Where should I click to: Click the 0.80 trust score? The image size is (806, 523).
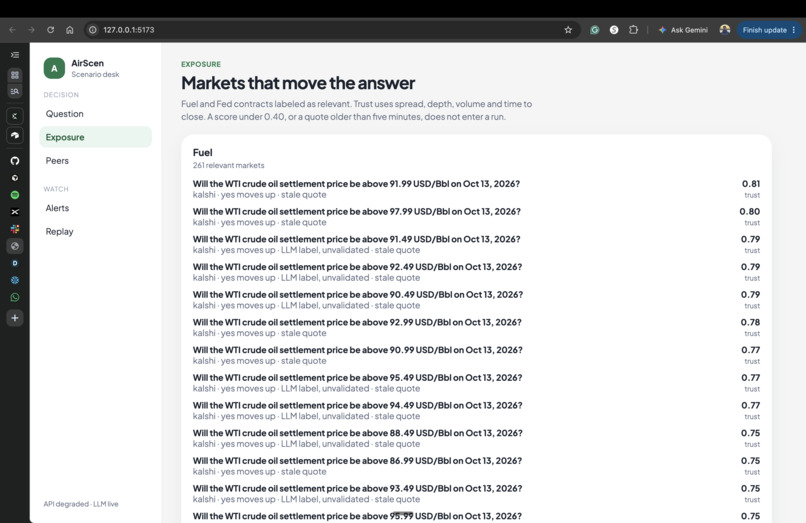click(749, 211)
